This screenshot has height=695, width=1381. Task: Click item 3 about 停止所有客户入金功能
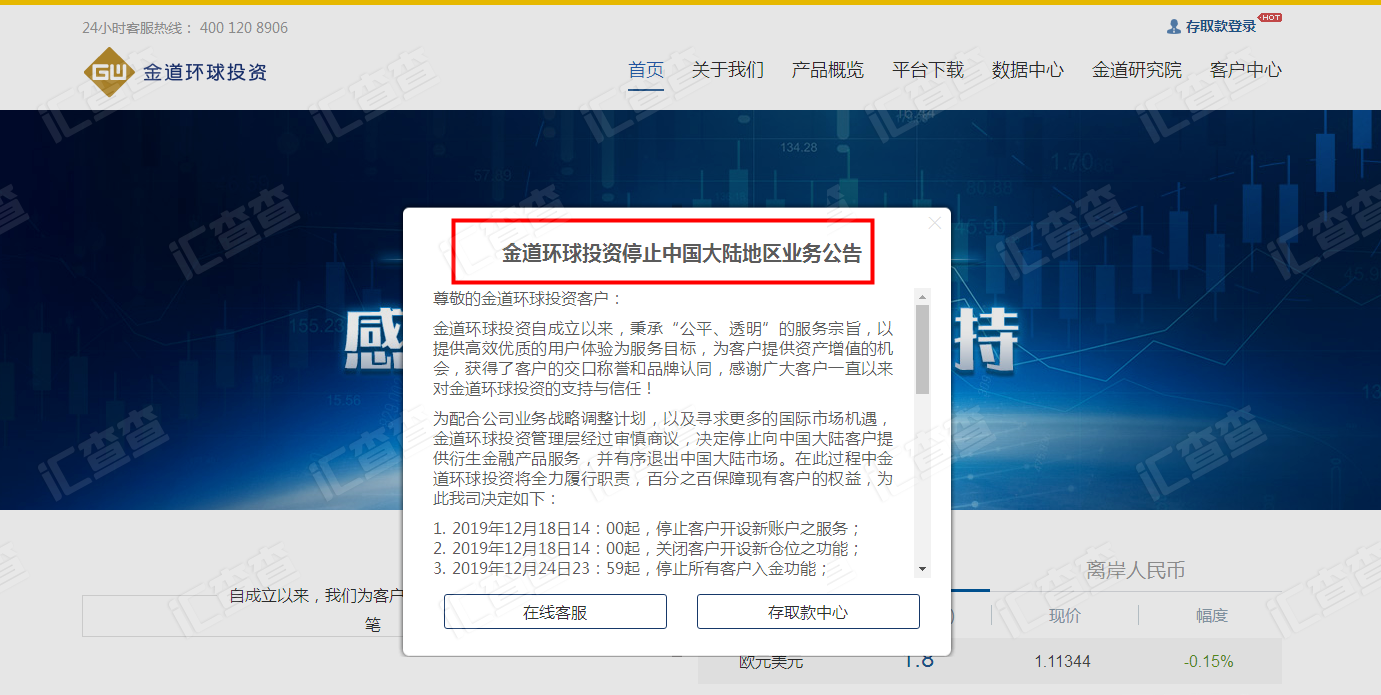(x=631, y=569)
